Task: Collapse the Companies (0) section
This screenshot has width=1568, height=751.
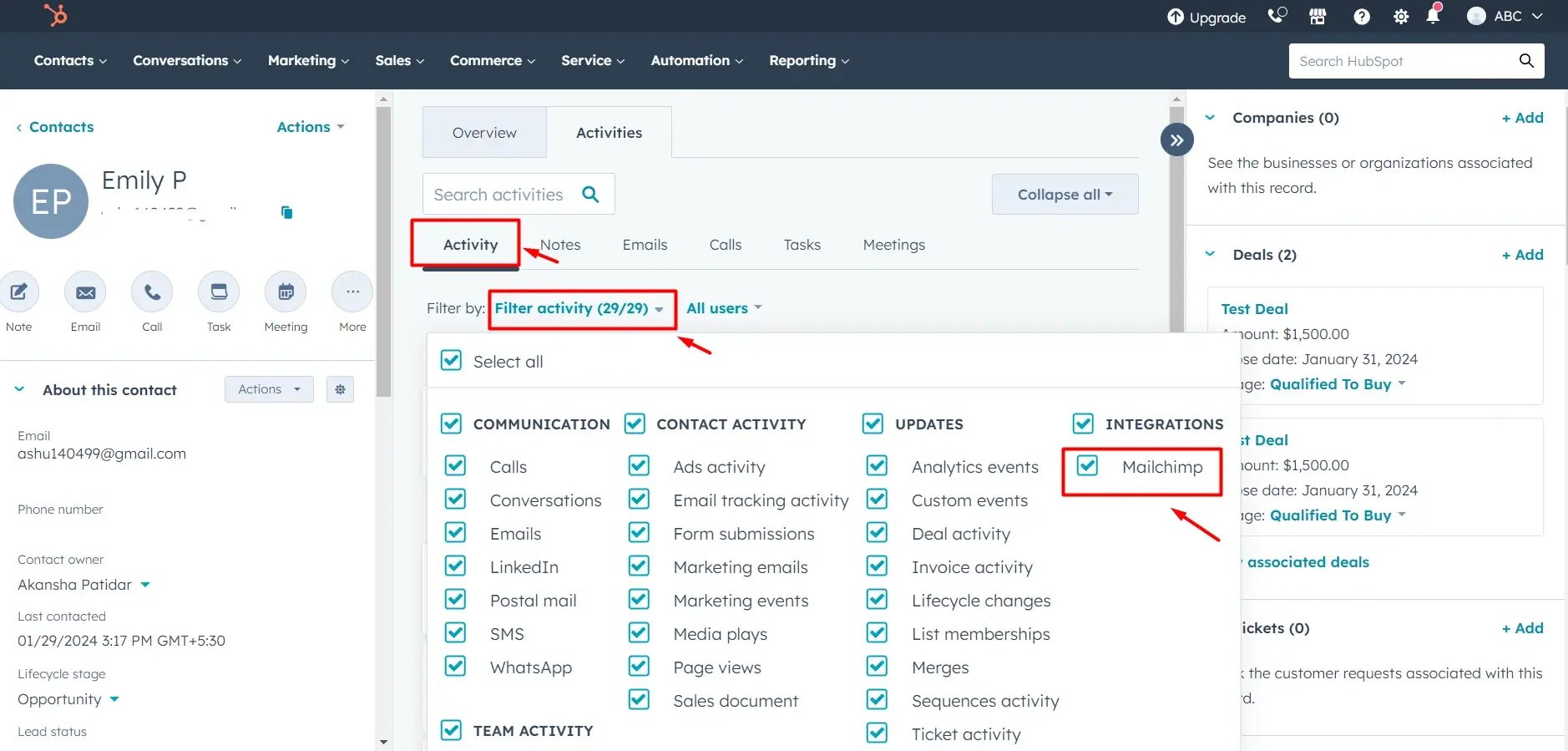Action: click(x=1210, y=118)
